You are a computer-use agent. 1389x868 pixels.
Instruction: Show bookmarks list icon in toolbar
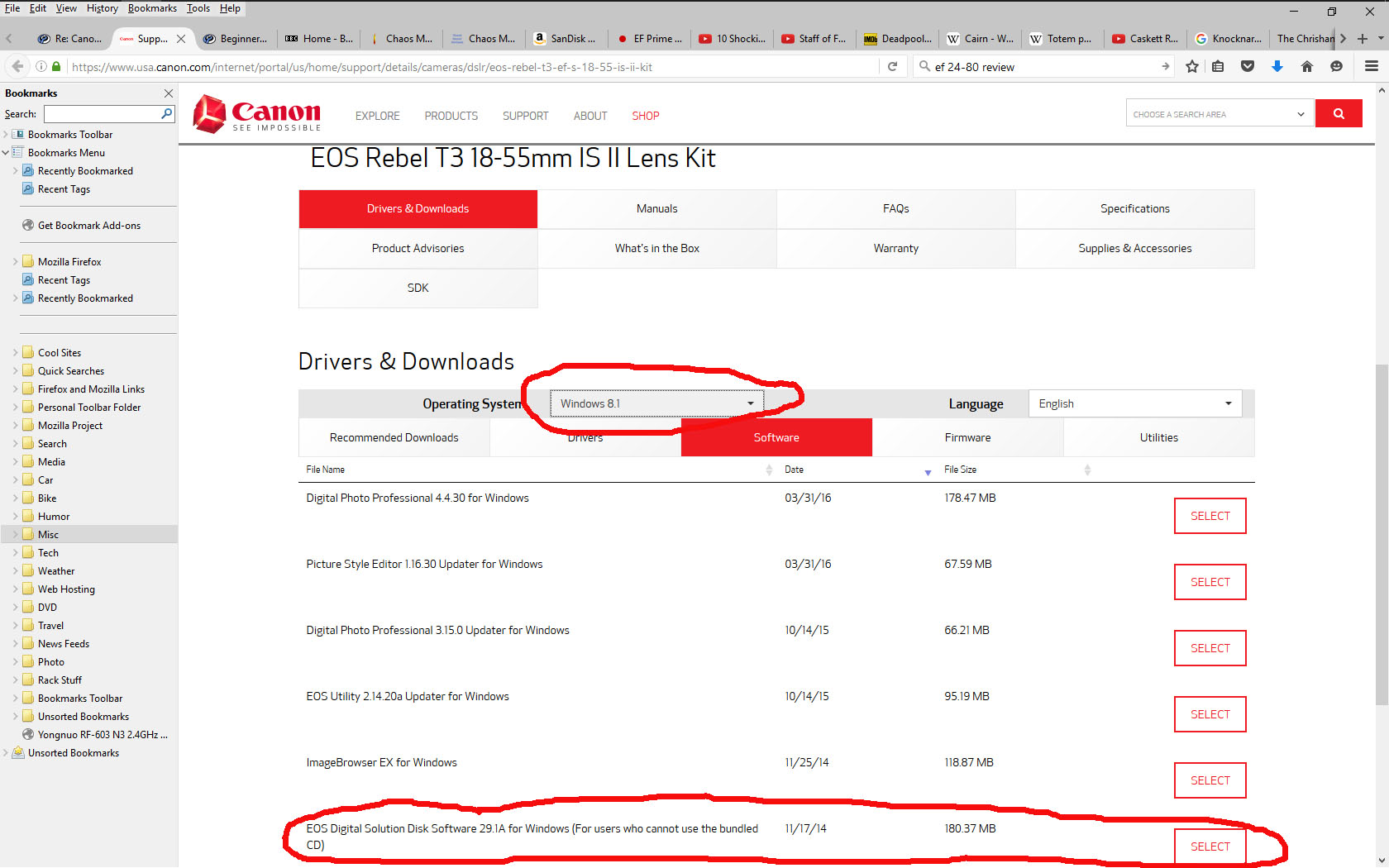[1218, 66]
